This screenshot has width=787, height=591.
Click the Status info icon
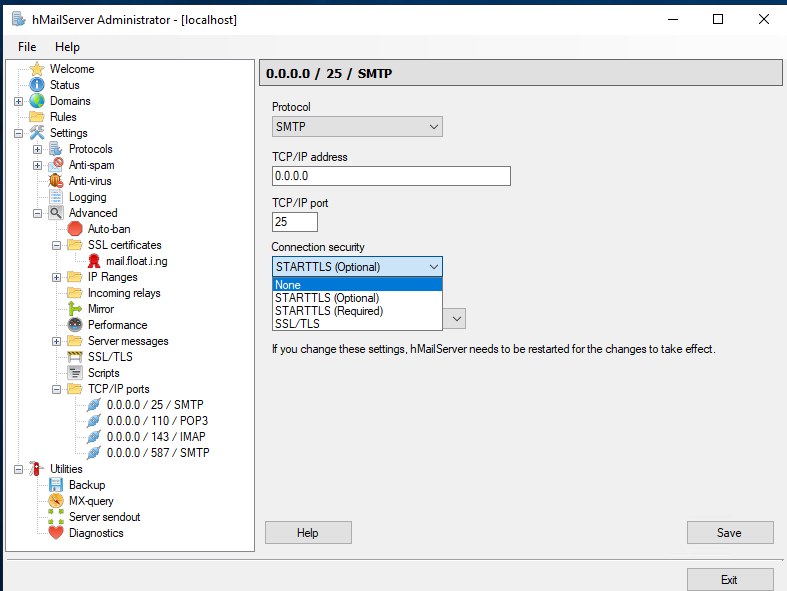click(x=37, y=85)
